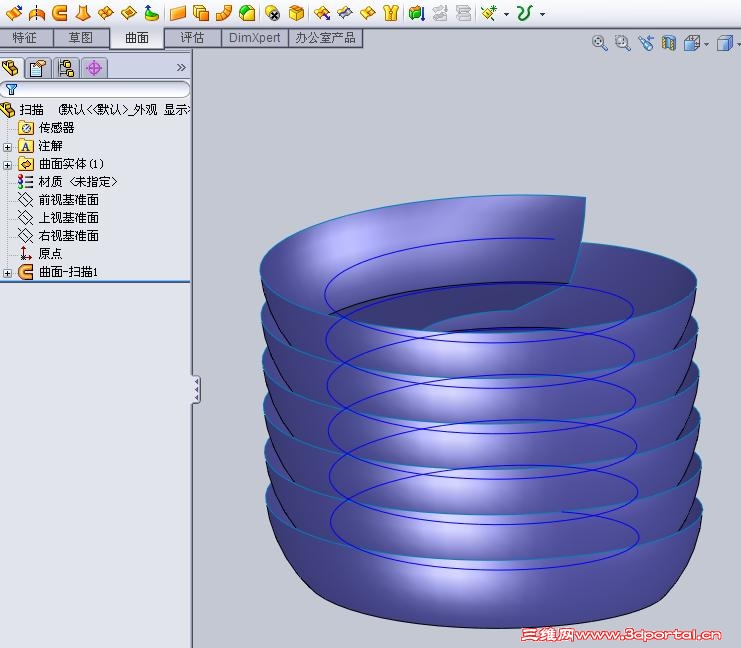
Task: Switch to the 评估 tab
Action: (192, 38)
